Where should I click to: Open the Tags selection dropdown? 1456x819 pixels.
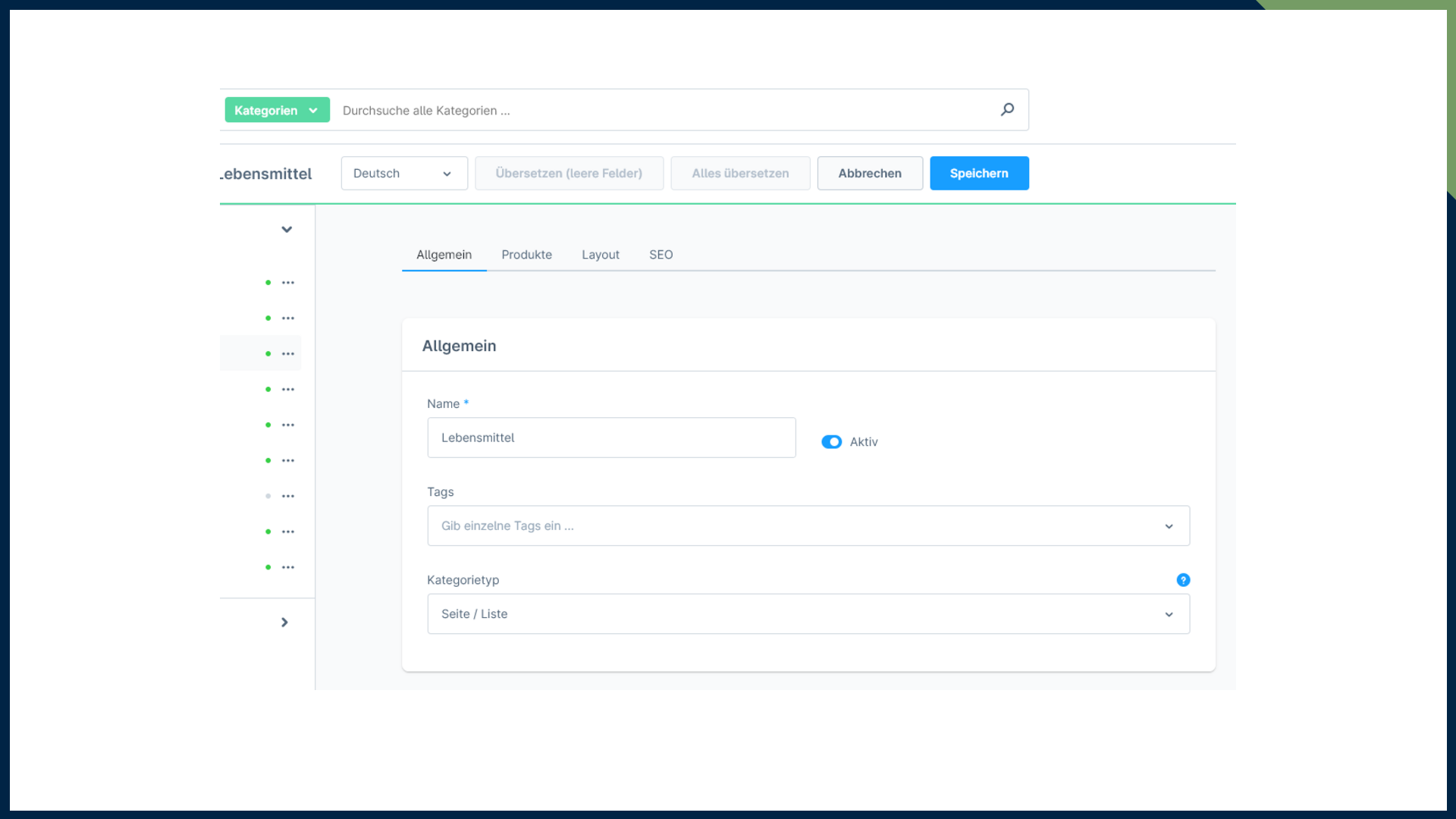[808, 526]
